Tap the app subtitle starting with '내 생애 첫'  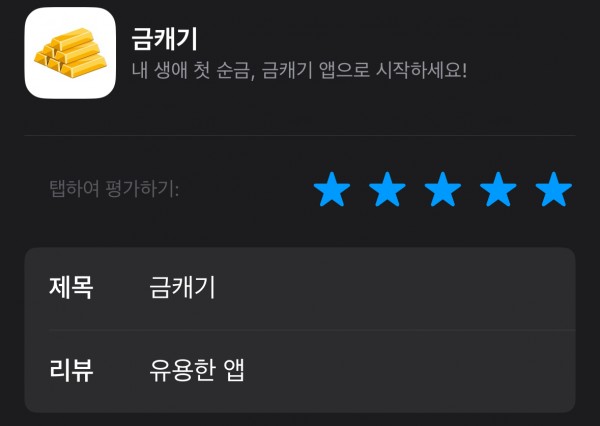point(299,70)
